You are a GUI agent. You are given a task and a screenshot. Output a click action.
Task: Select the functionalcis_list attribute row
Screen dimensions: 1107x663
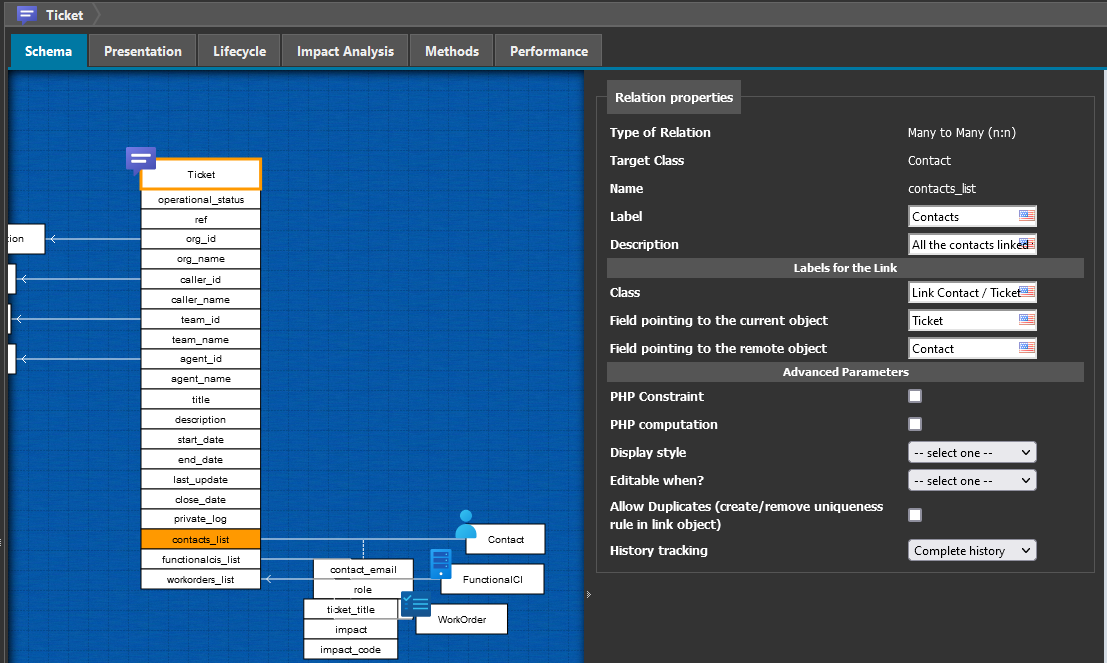(200, 560)
